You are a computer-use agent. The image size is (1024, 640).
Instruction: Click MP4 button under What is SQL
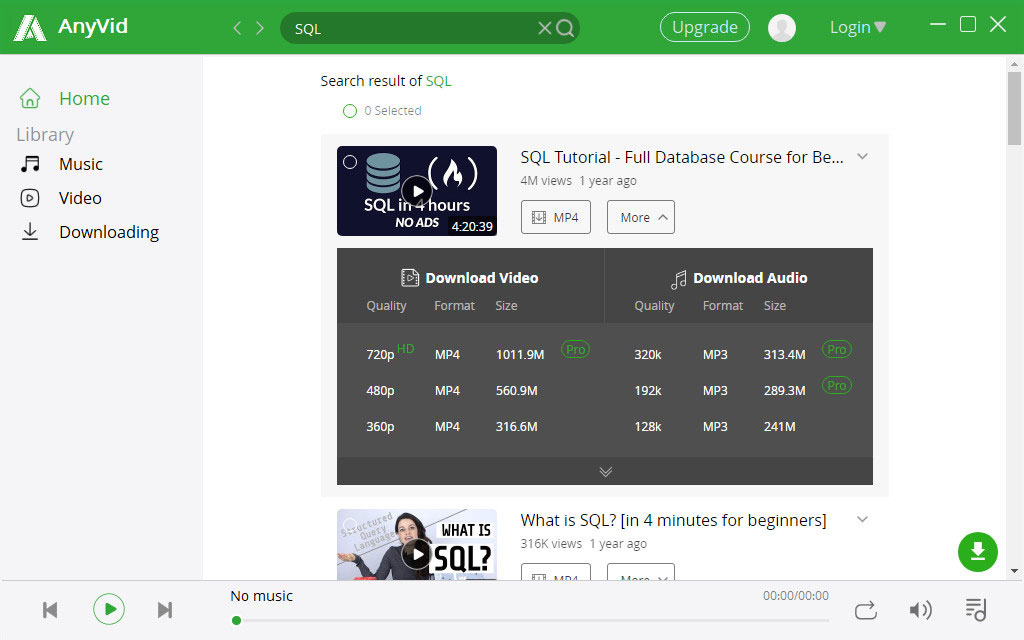click(x=556, y=572)
